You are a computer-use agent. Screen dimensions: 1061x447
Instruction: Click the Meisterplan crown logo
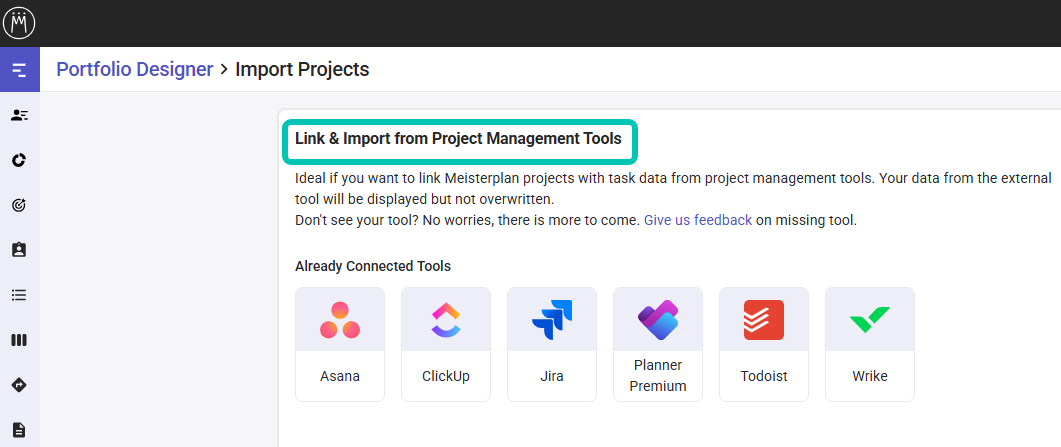pos(19,23)
